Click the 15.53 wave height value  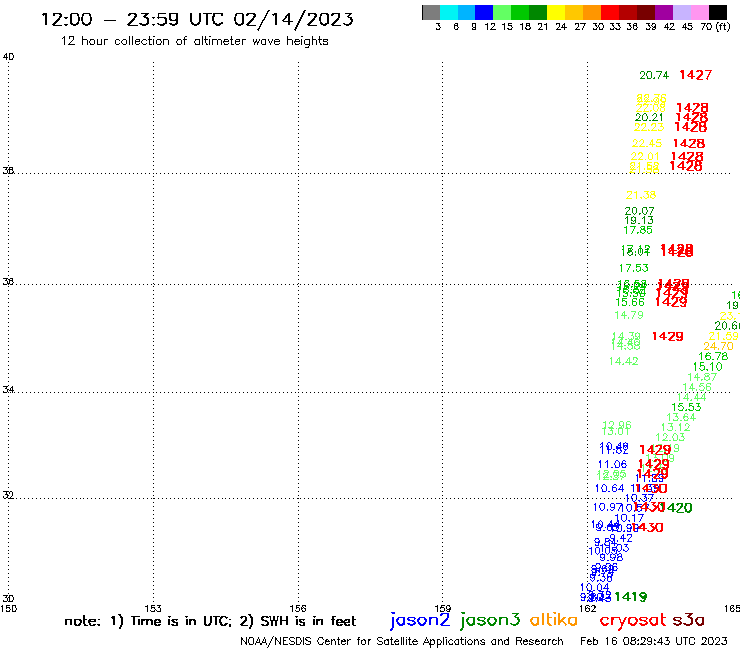pyautogui.click(x=686, y=407)
